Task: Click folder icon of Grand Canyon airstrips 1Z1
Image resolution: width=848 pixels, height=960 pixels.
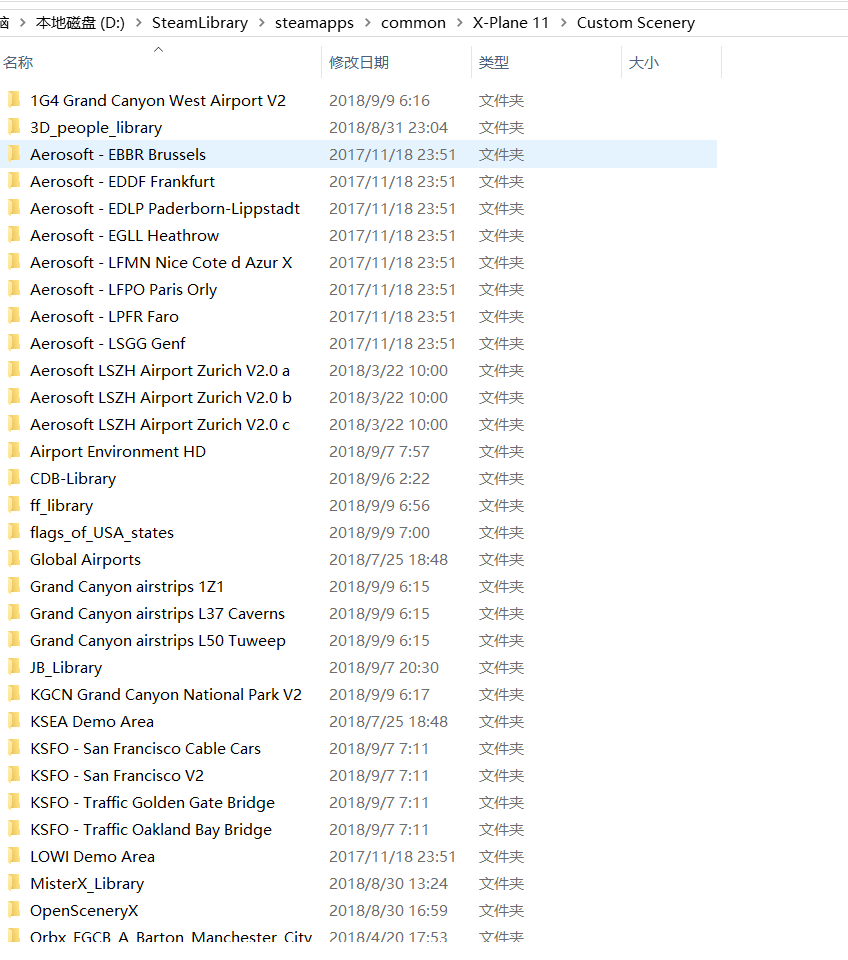Action: tap(14, 585)
